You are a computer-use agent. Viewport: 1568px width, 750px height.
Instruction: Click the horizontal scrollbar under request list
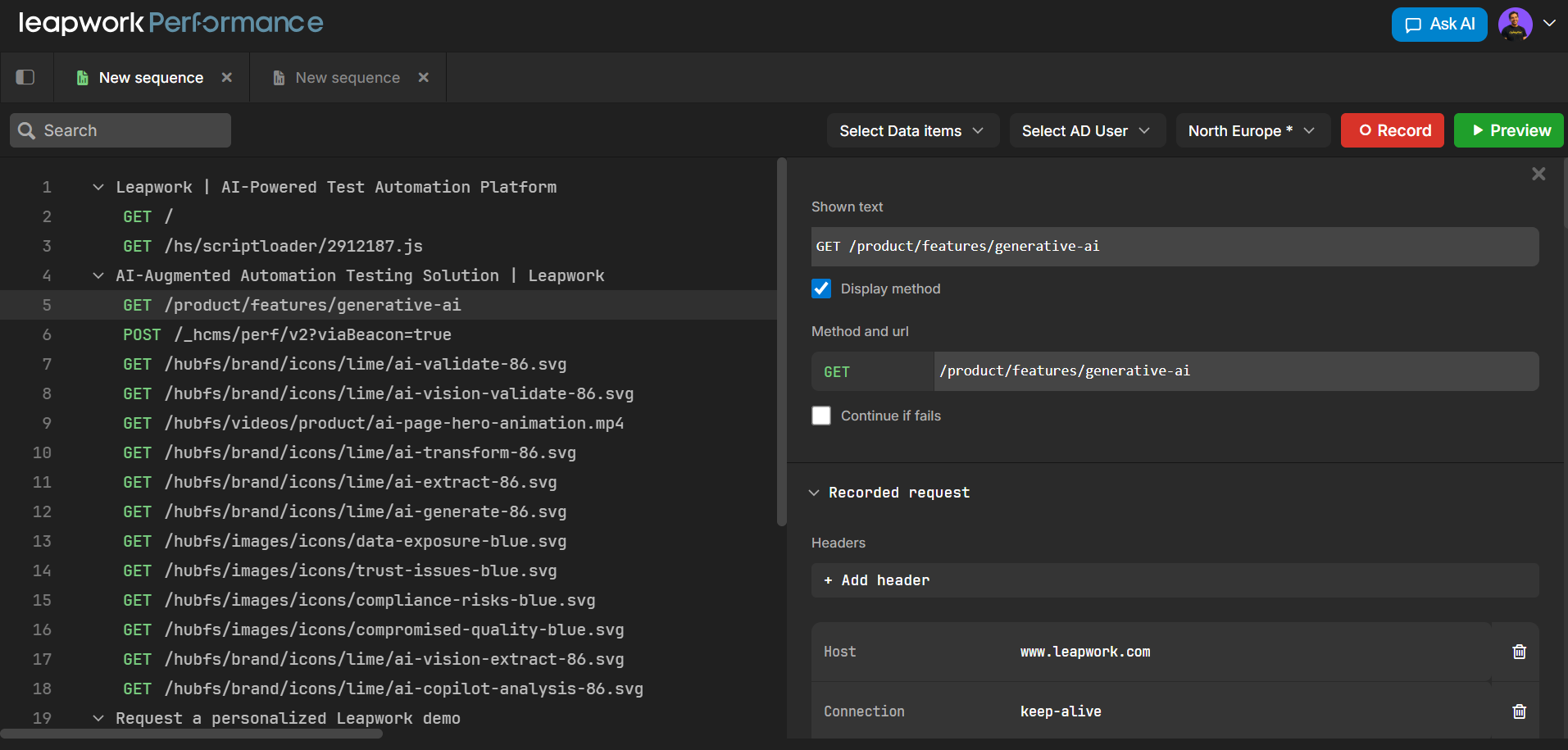click(193, 734)
